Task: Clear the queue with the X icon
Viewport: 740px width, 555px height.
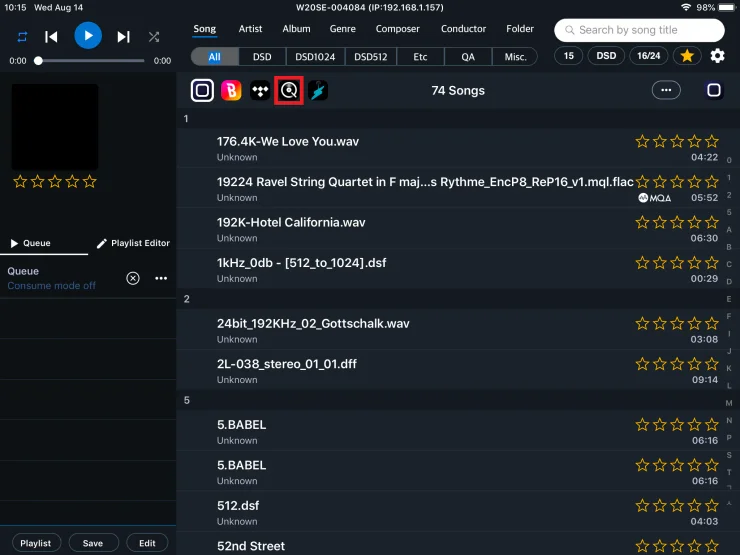Action: (x=133, y=278)
